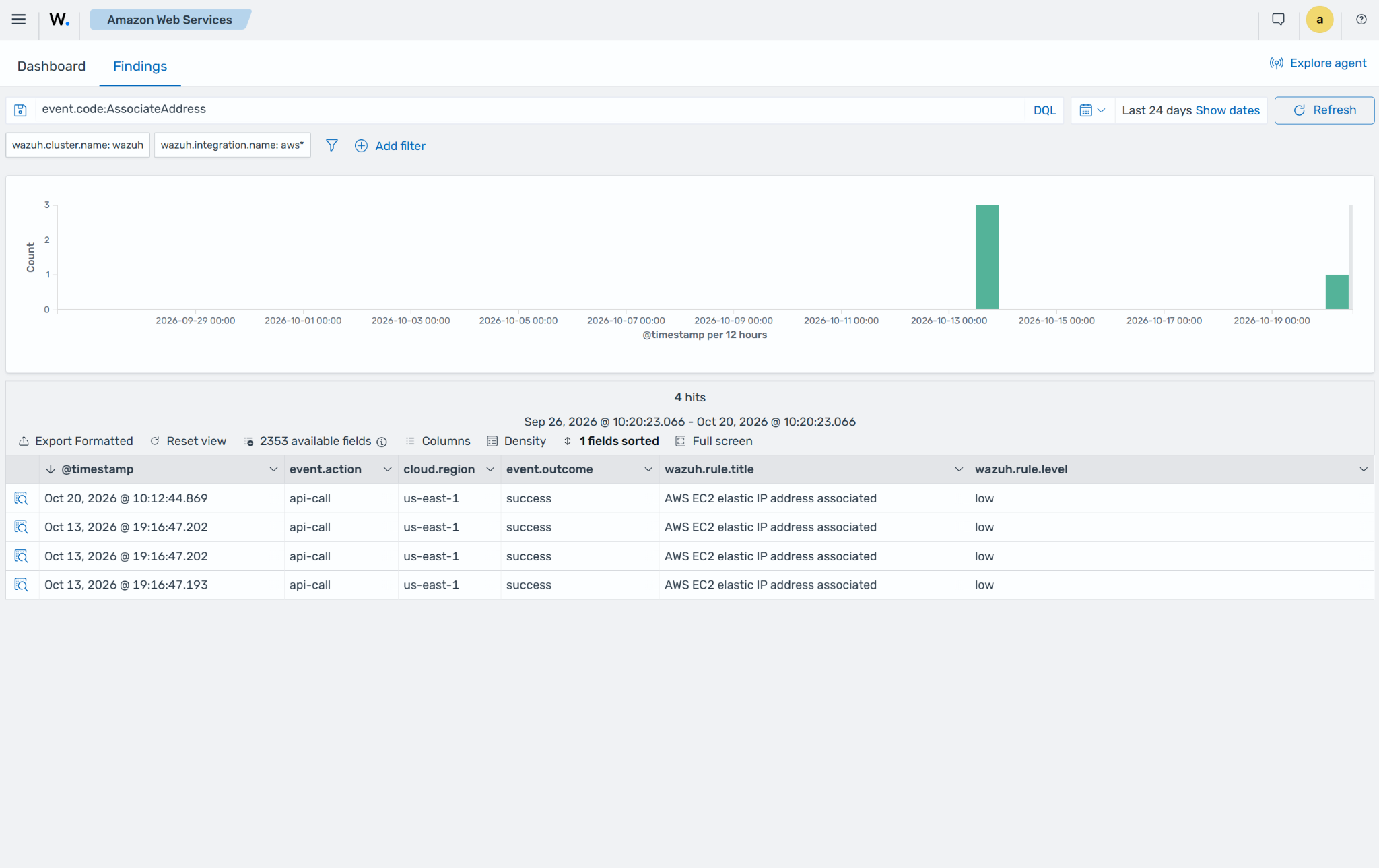Switch to the Dashboard tab
This screenshot has width=1379, height=868.
click(x=51, y=66)
